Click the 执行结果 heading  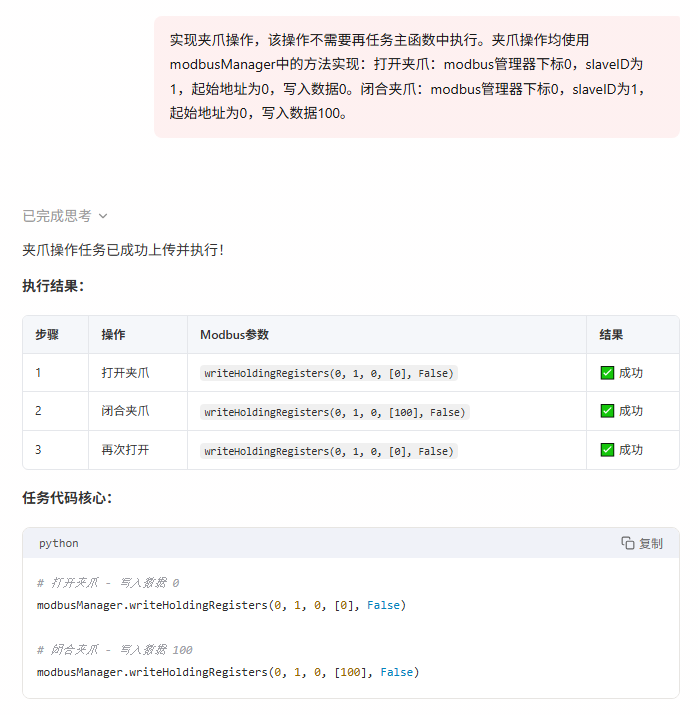53,286
